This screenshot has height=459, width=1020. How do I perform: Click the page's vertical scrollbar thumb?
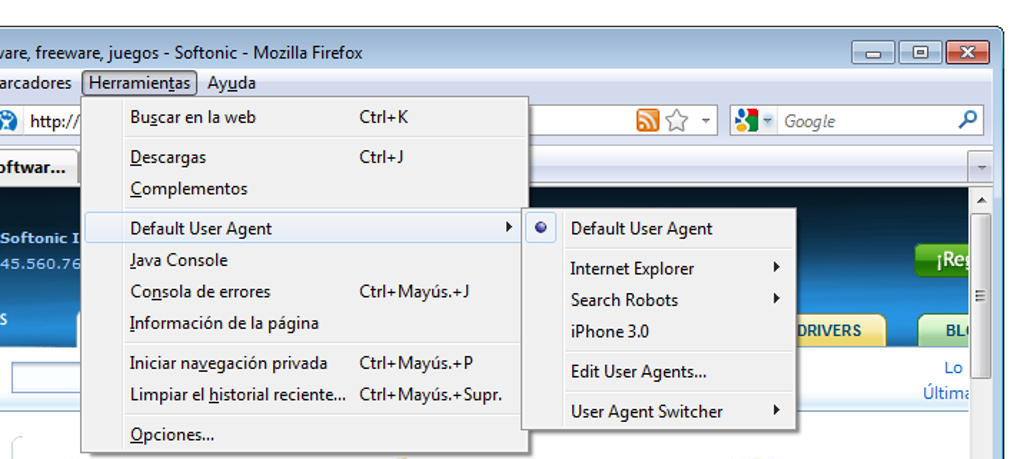(x=981, y=295)
